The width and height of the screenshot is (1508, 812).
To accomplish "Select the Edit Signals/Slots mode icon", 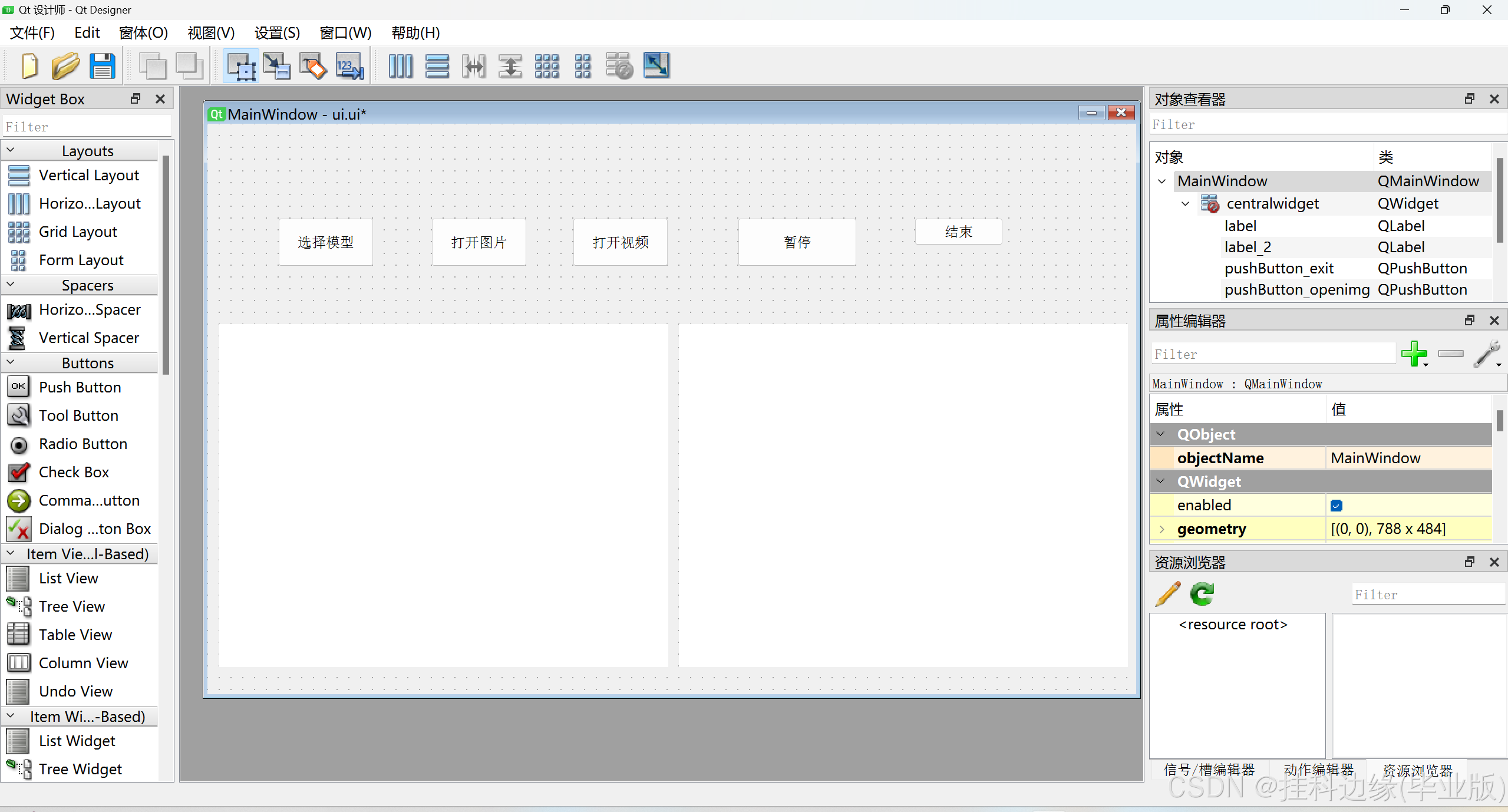I will (276, 66).
